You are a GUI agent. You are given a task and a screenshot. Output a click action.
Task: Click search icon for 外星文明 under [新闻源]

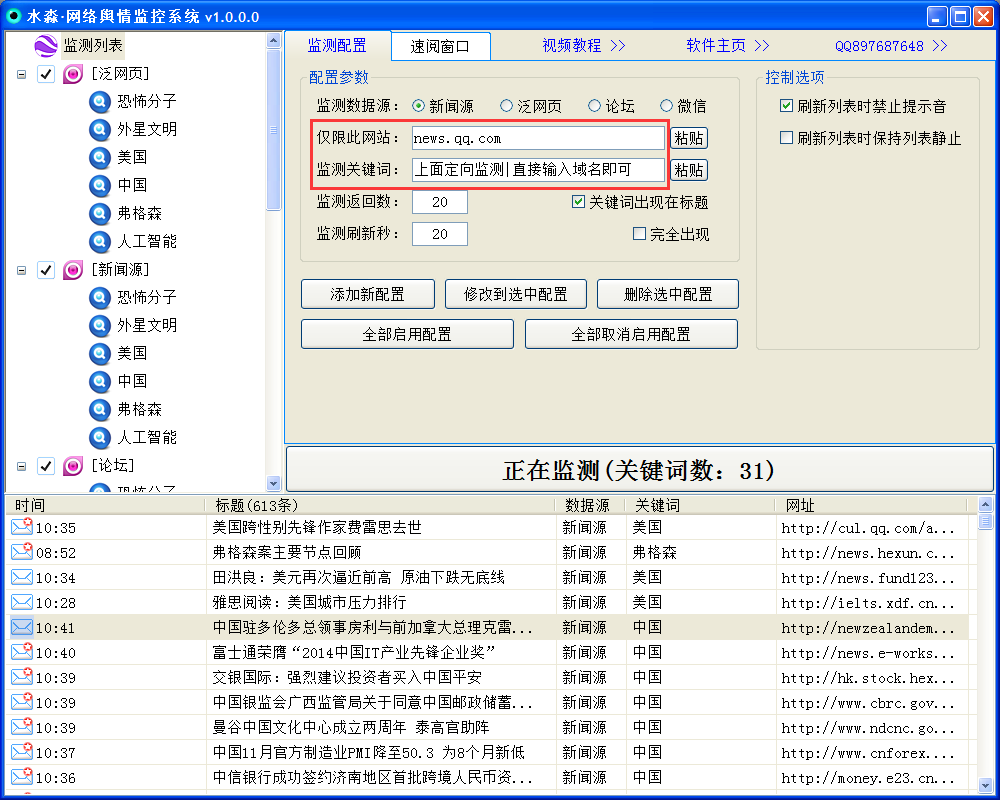tap(99, 326)
